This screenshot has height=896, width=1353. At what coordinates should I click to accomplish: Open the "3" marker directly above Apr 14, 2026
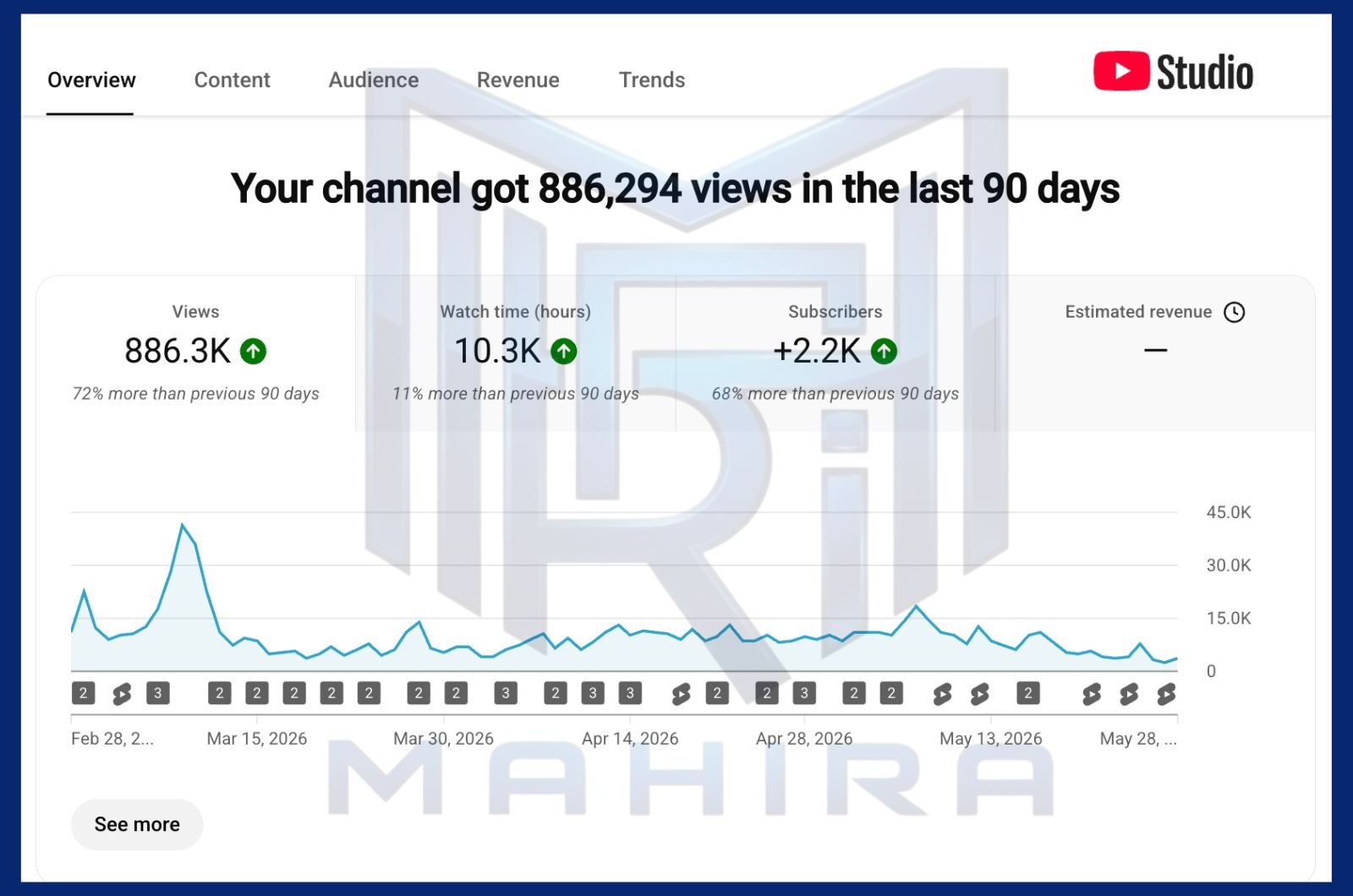(630, 693)
